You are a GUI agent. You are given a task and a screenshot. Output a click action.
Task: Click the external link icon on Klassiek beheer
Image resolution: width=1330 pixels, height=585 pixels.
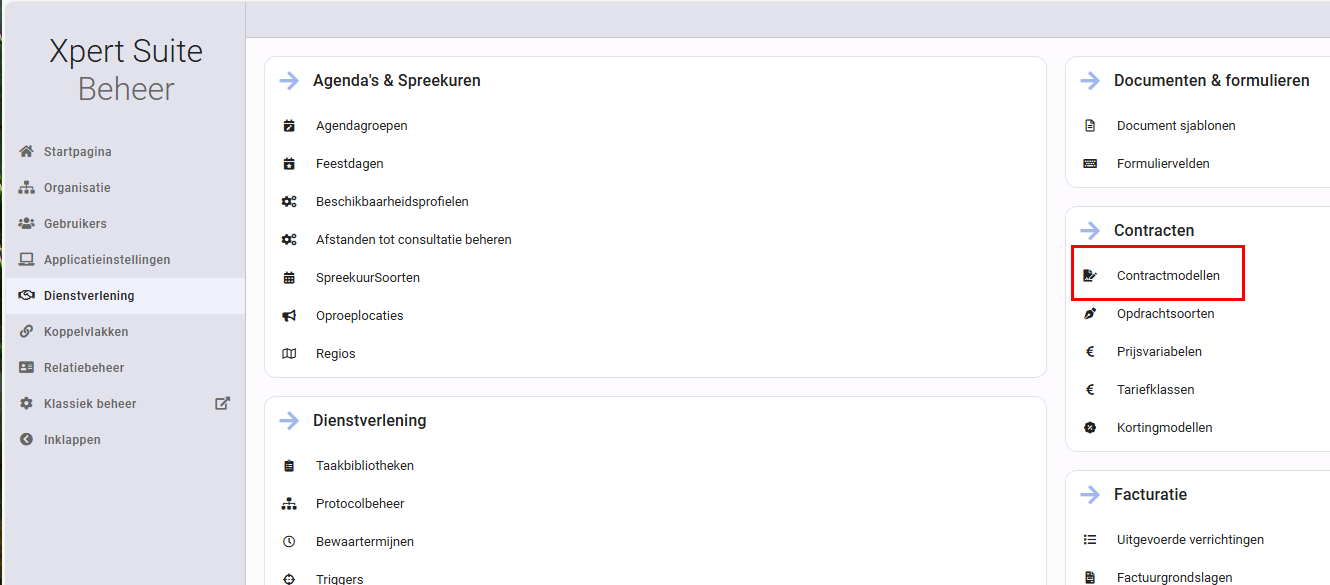click(223, 404)
